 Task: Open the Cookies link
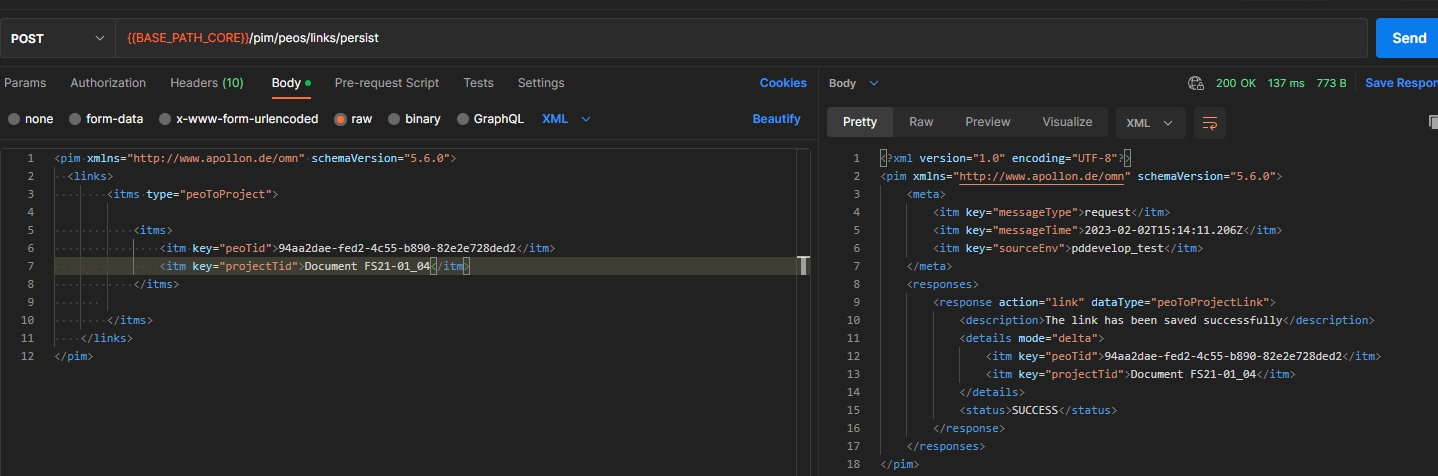point(782,83)
